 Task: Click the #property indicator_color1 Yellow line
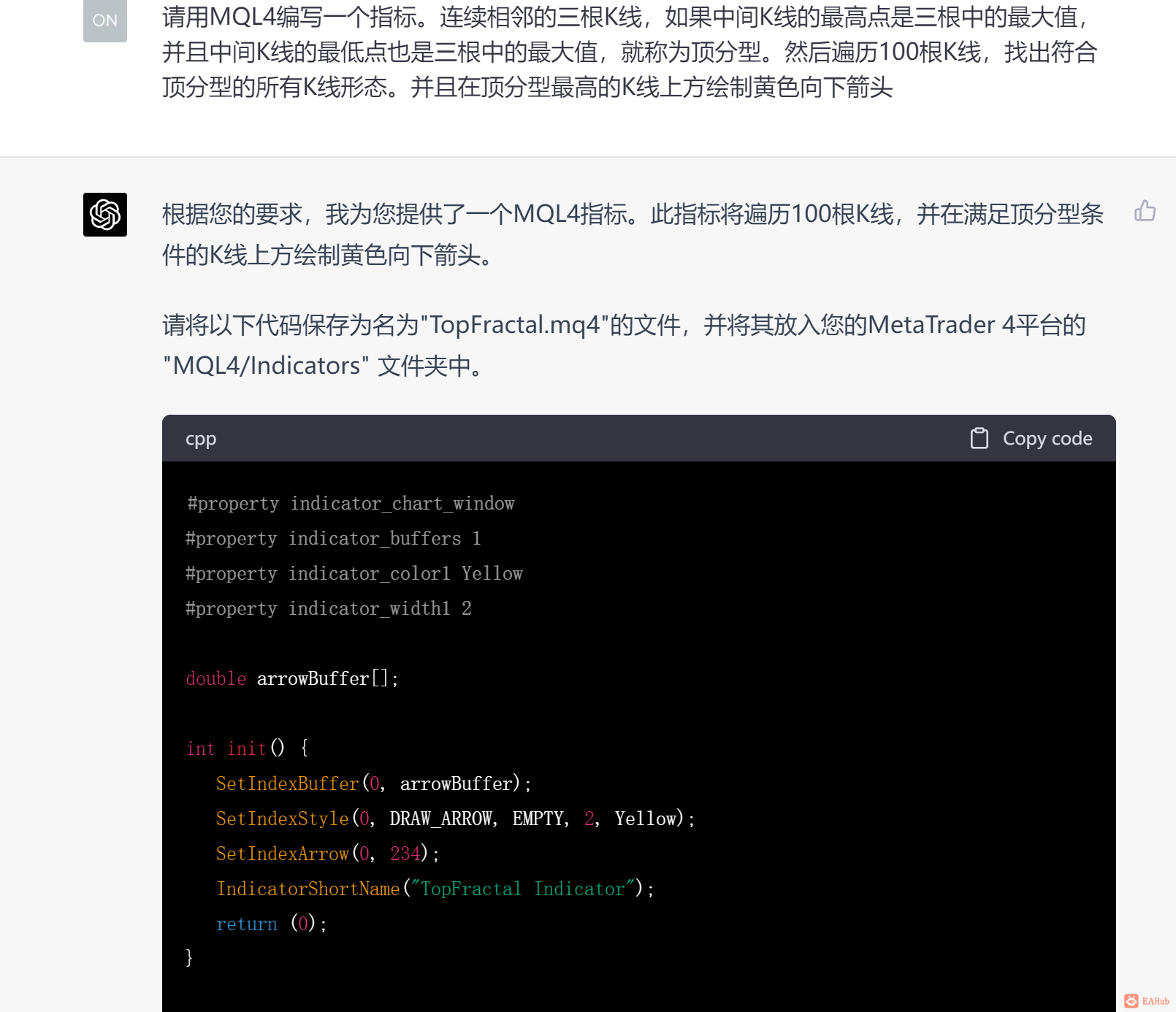[x=354, y=573]
